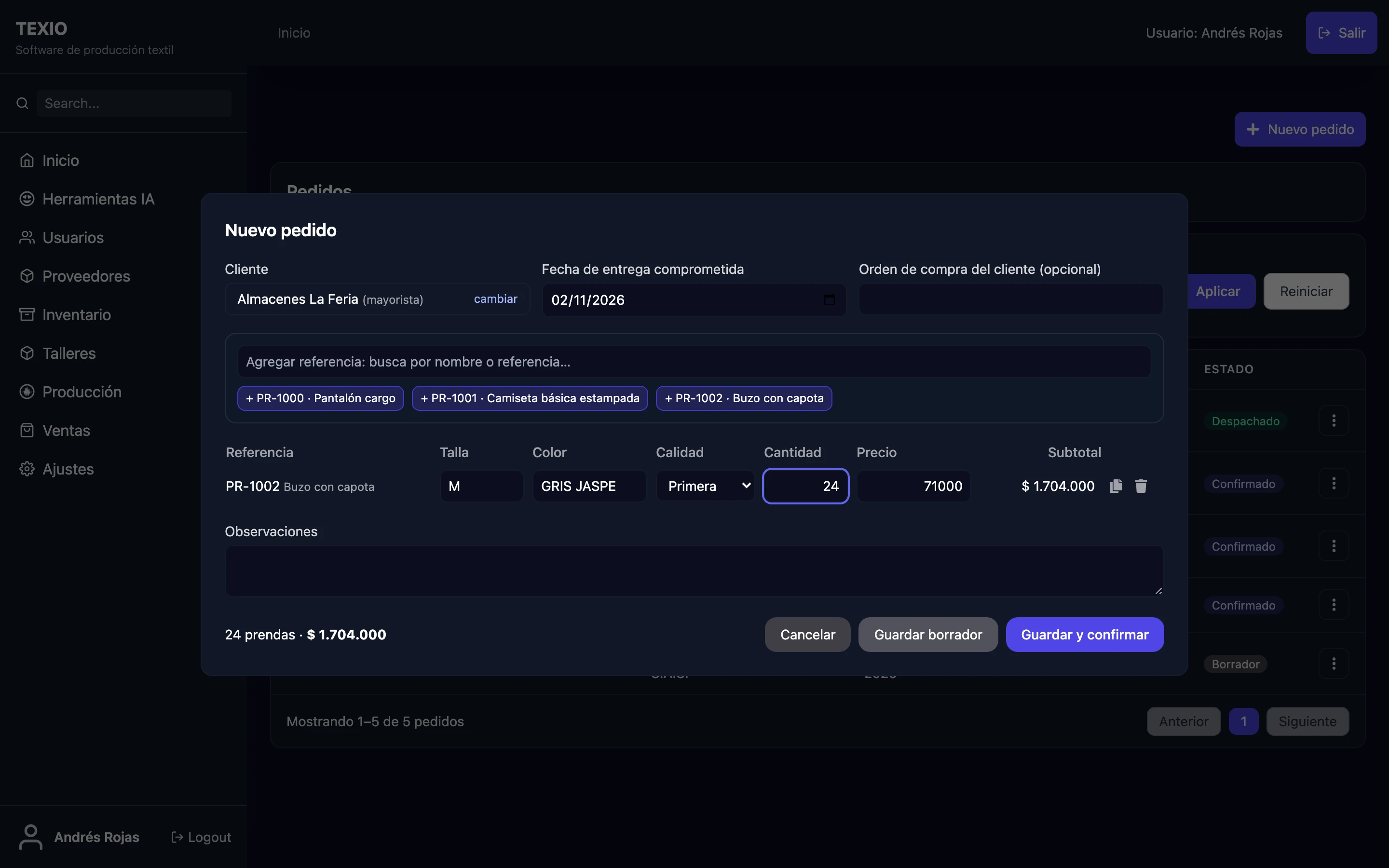1389x868 pixels.
Task: Click the fecha de entrega date field
Action: pos(694,299)
